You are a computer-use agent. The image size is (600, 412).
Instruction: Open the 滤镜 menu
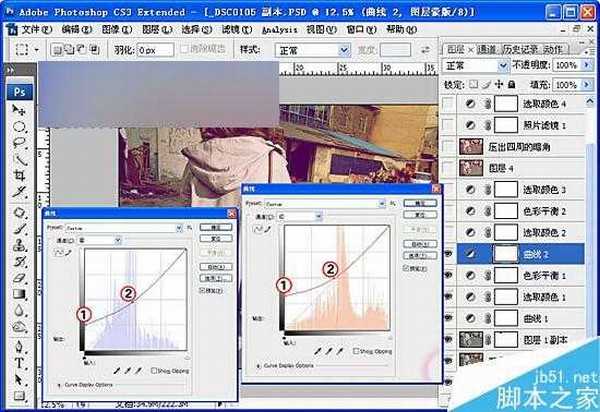[x=237, y=29]
